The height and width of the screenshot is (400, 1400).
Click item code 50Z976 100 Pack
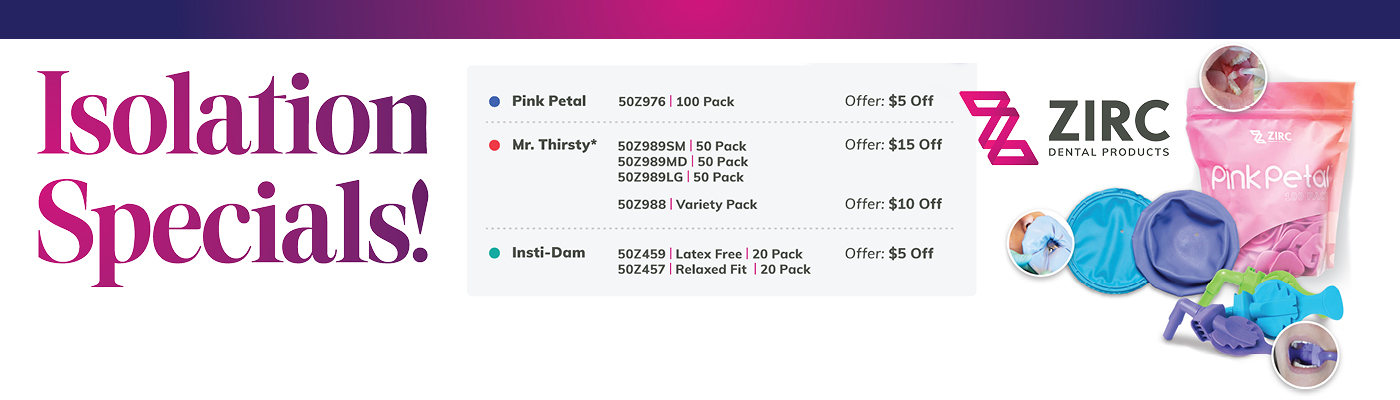(674, 102)
